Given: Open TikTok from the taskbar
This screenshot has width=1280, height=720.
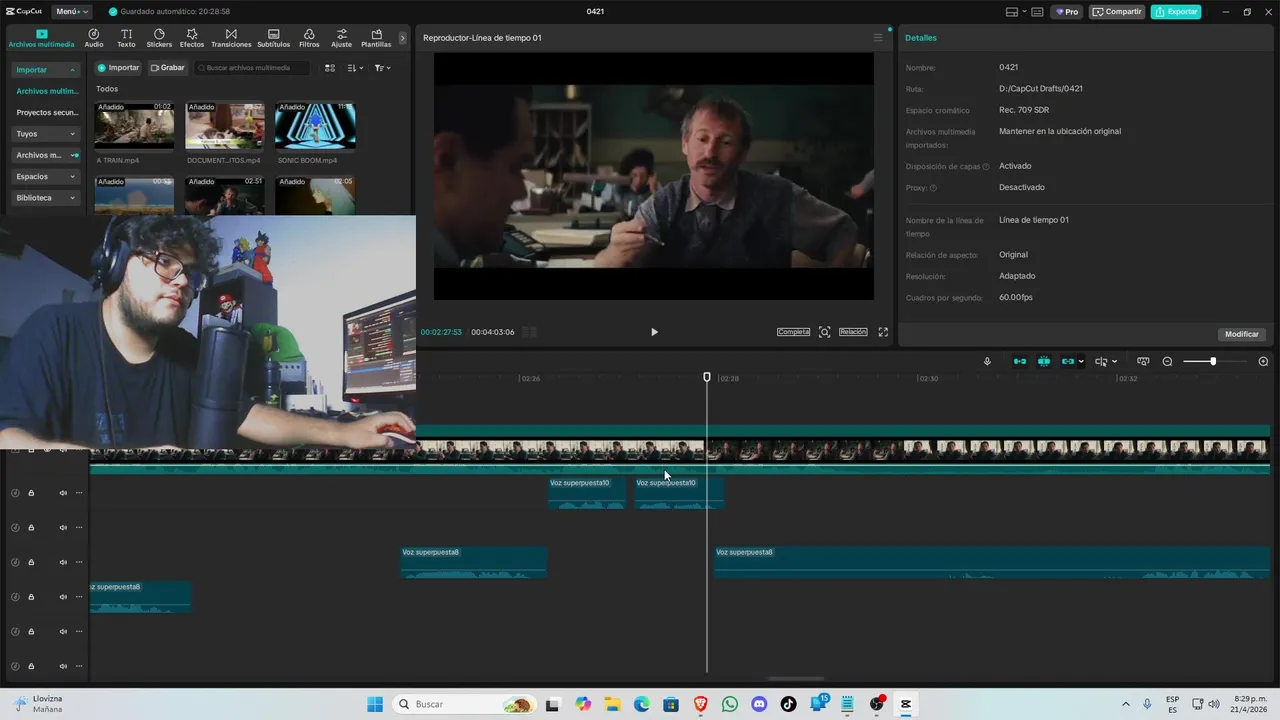Looking at the screenshot, I should 788,704.
